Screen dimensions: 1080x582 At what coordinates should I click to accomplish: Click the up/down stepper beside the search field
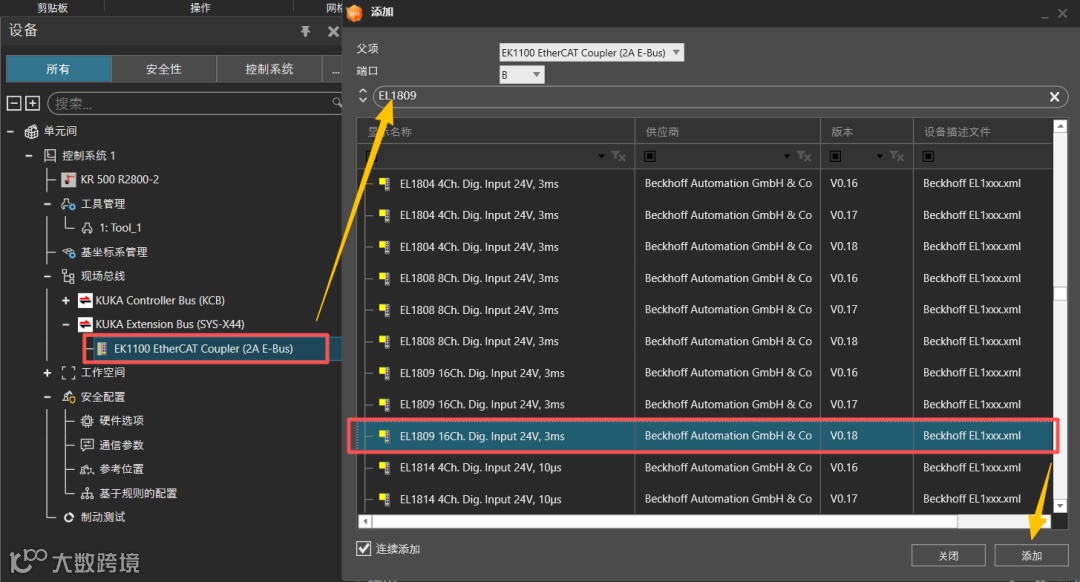[x=362, y=96]
